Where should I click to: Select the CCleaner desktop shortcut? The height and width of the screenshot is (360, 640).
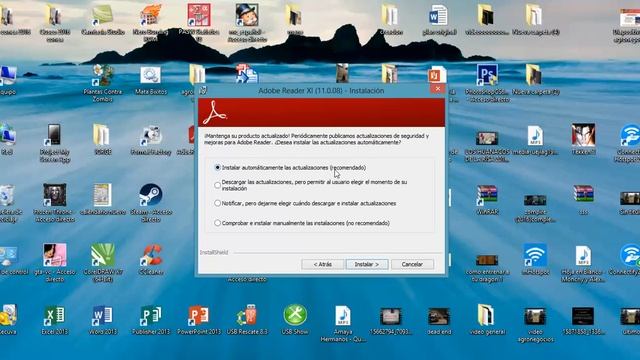(x=151, y=260)
